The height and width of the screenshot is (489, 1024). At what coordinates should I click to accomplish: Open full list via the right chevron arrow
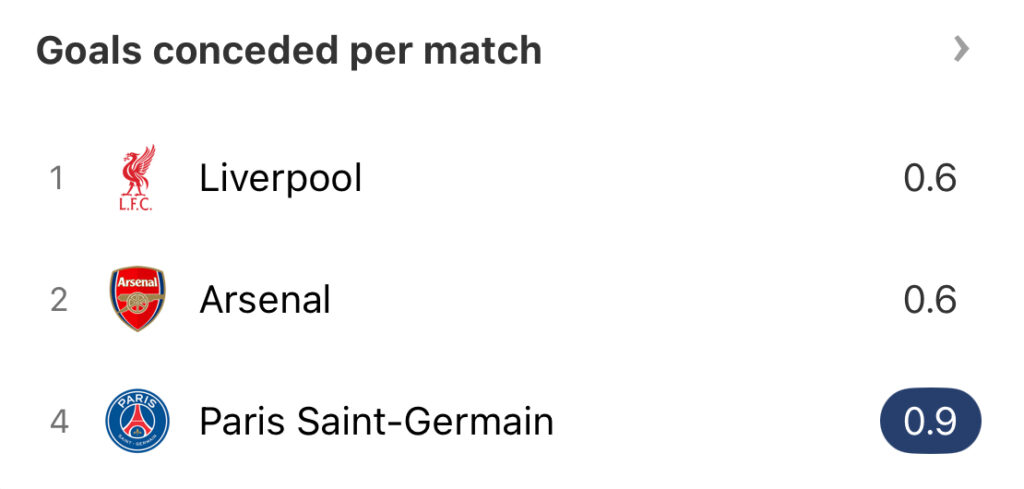pos(961,49)
